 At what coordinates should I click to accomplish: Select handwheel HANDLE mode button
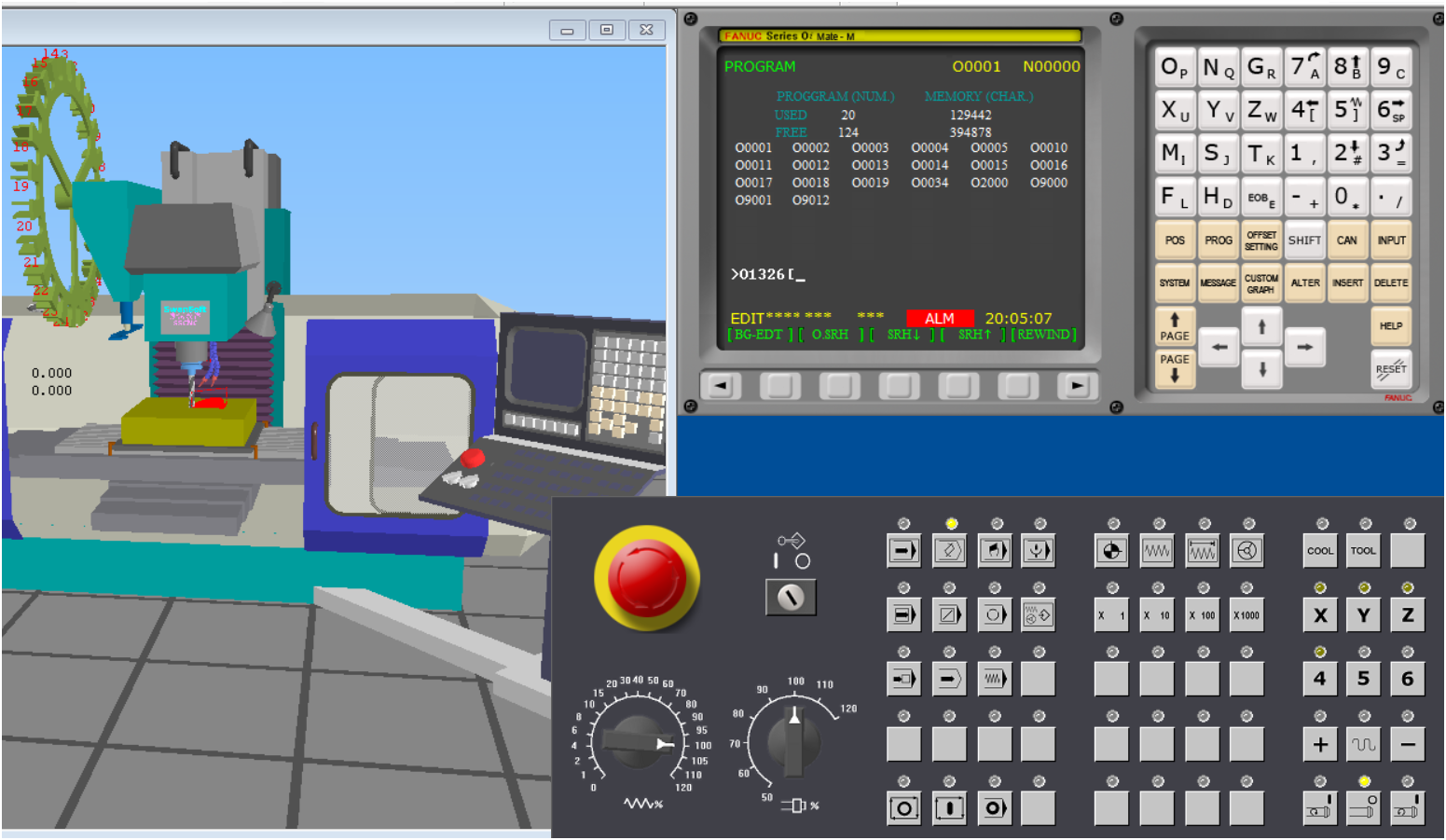pyautogui.click(x=1247, y=550)
